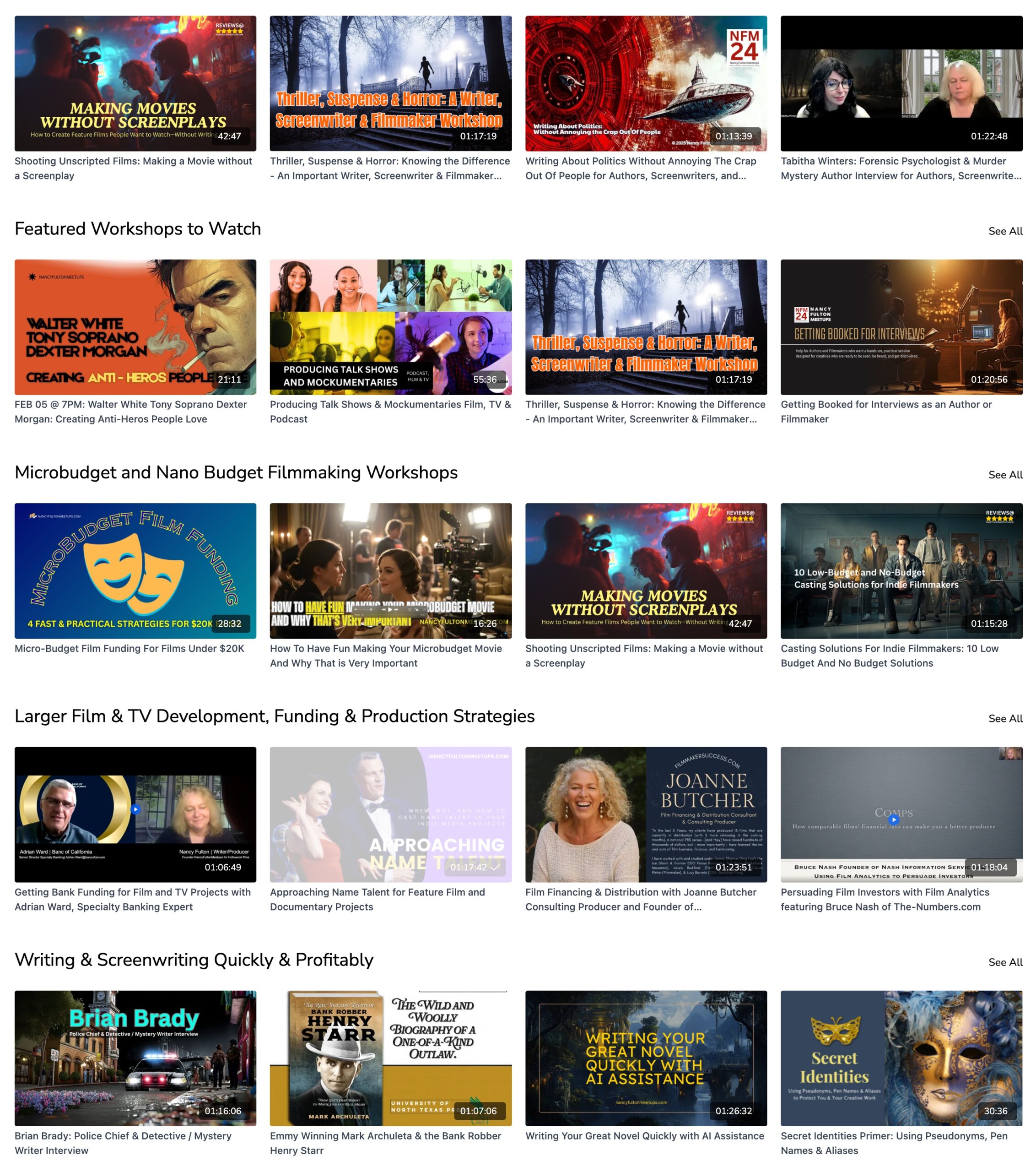Click Writing Your Great Novel with AI thumbnail
Screen dimensions: 1036x1172
(646, 1058)
